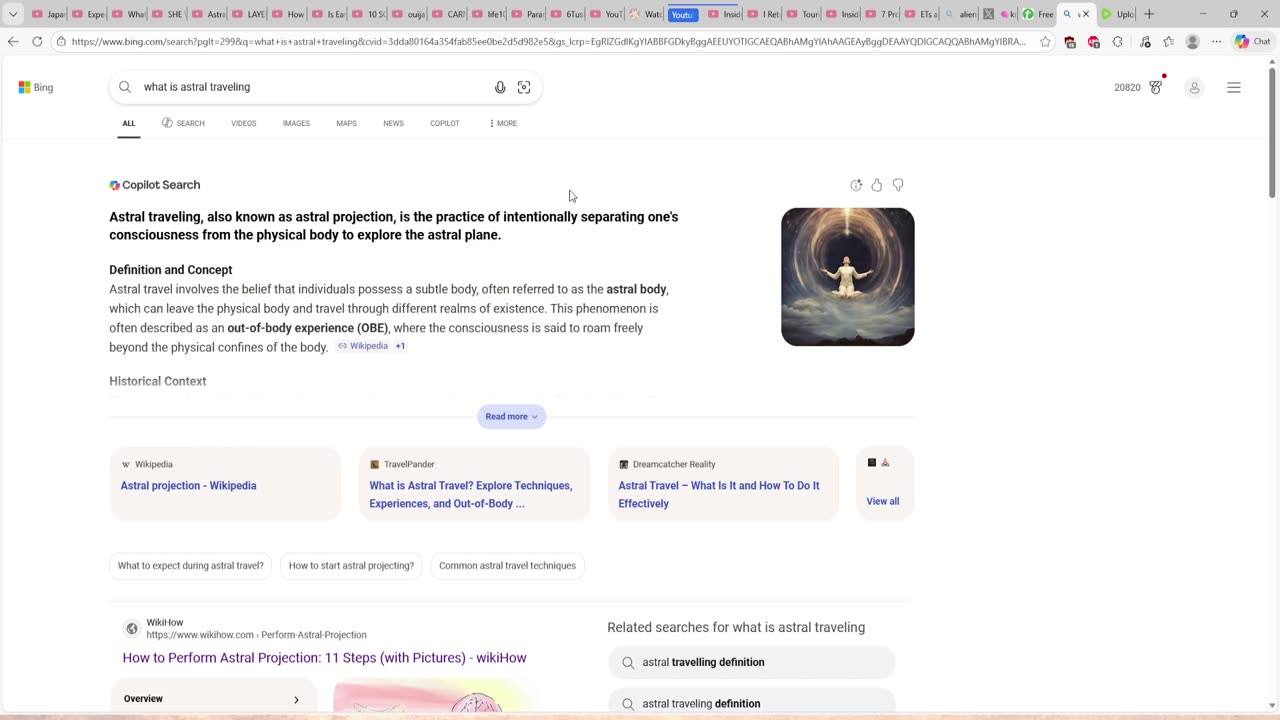Expand the +1 additional sources badge
Screen dimensions: 1280x720
click(x=400, y=346)
